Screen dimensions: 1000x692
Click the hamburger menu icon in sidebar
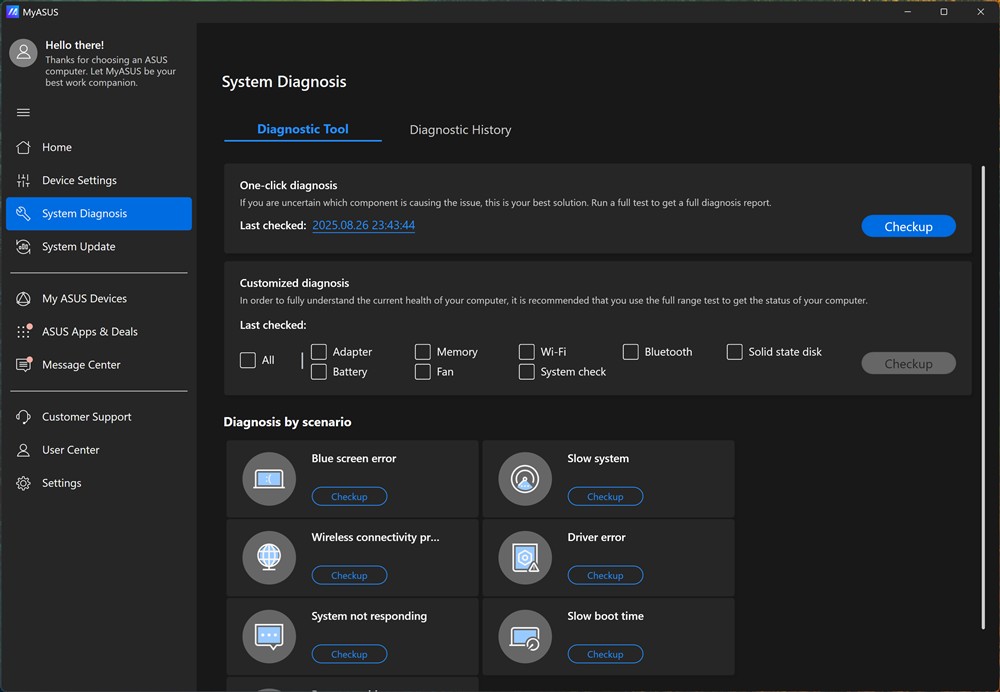[x=24, y=113]
